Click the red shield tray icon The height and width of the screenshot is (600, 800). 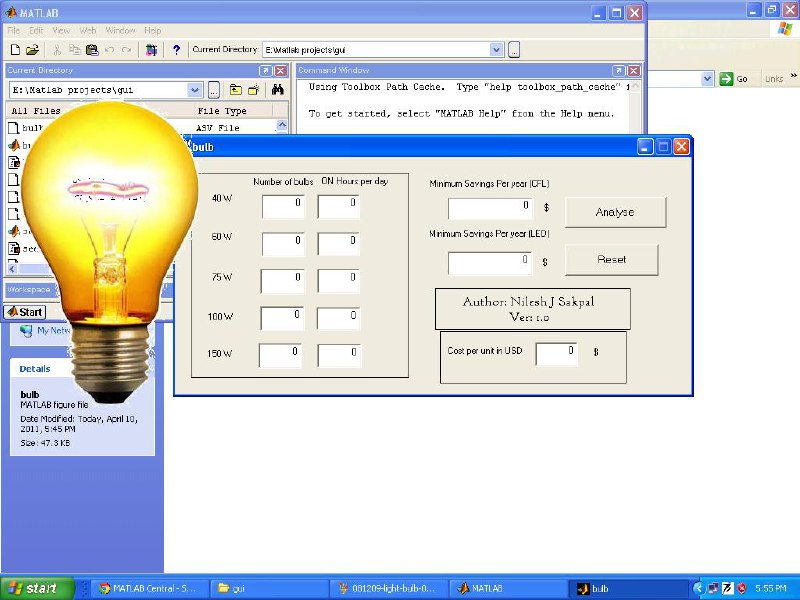click(x=741, y=589)
